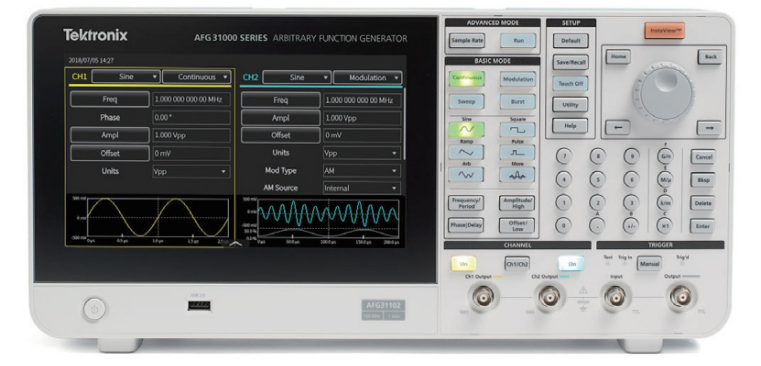Open More waveforms icon button
This screenshot has height=366, width=761.
click(x=517, y=175)
